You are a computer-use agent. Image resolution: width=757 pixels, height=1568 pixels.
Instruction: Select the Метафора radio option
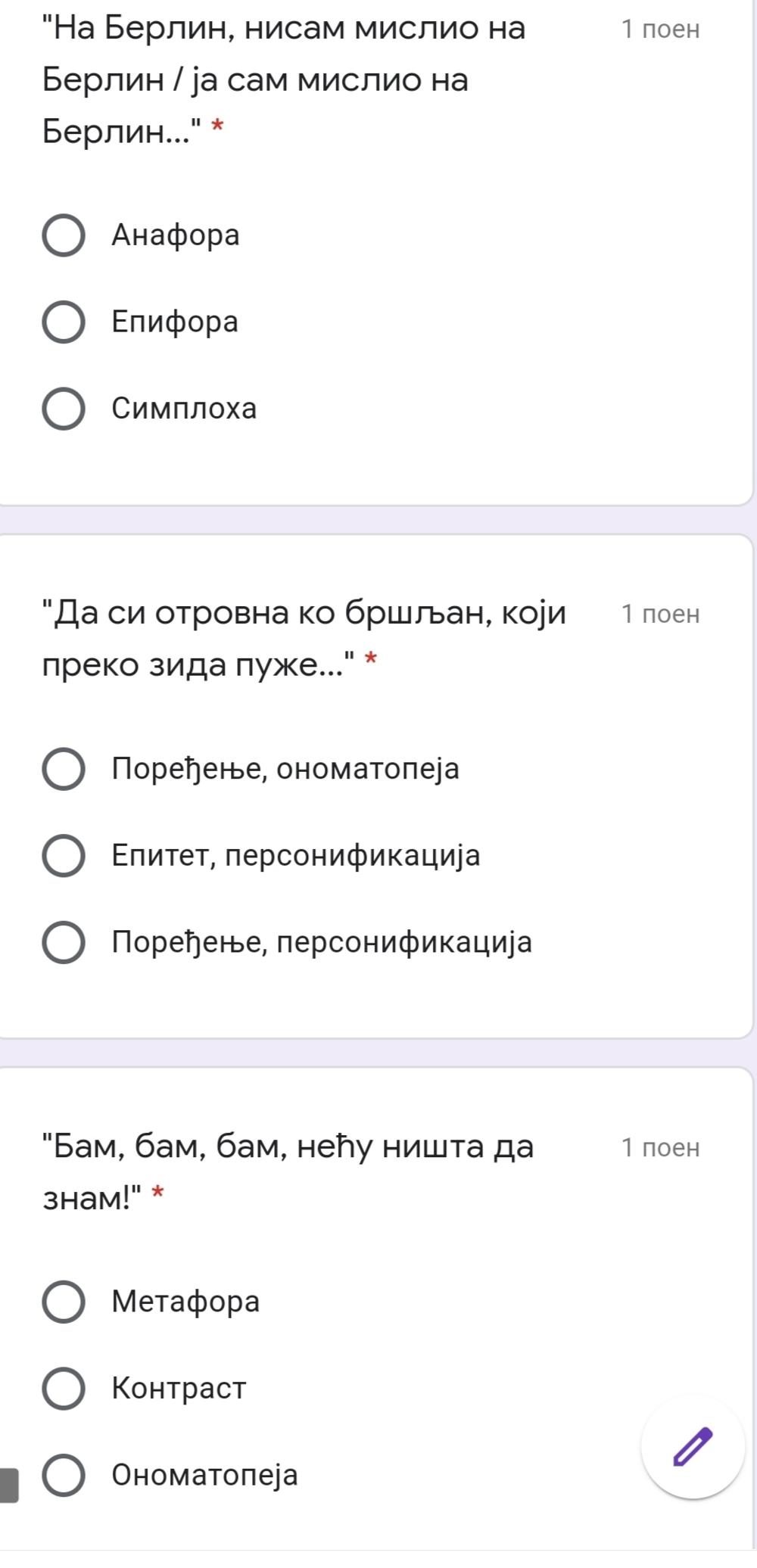click(64, 1302)
